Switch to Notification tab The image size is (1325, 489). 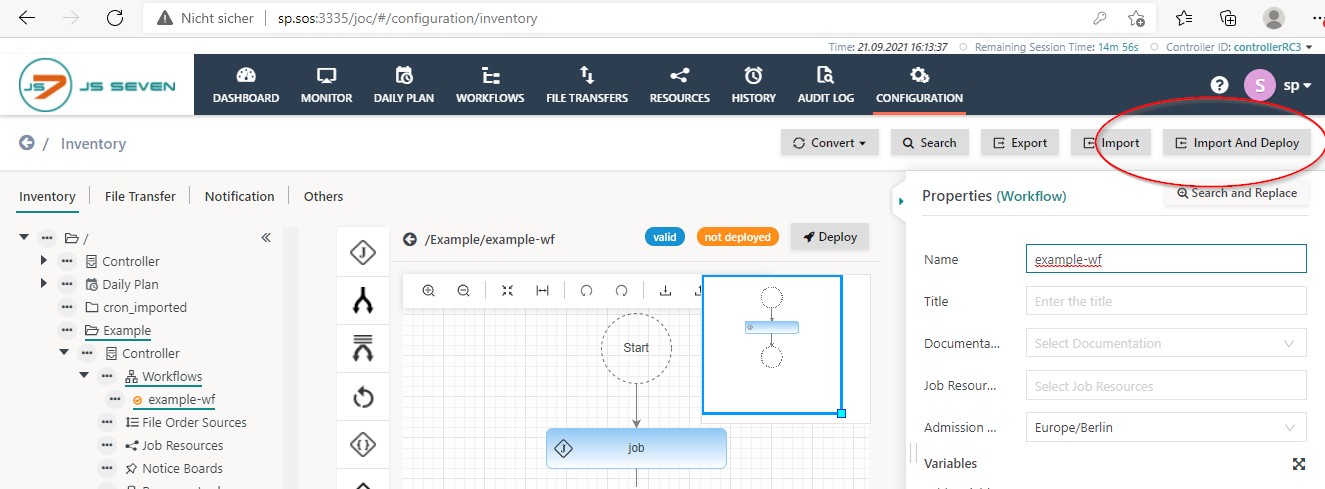coord(240,197)
